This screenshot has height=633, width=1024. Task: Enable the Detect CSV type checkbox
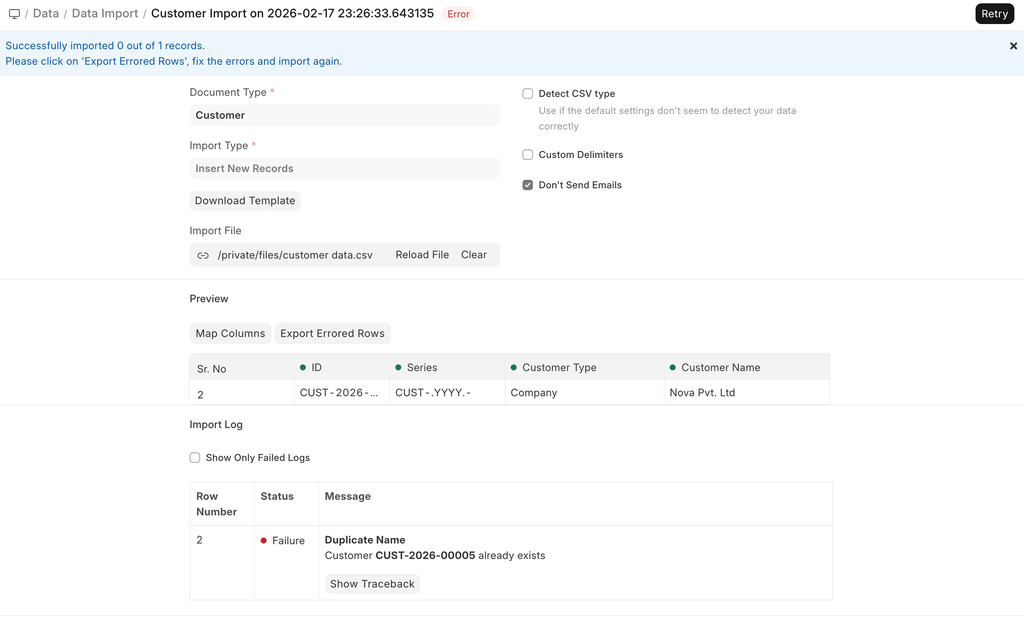528,94
